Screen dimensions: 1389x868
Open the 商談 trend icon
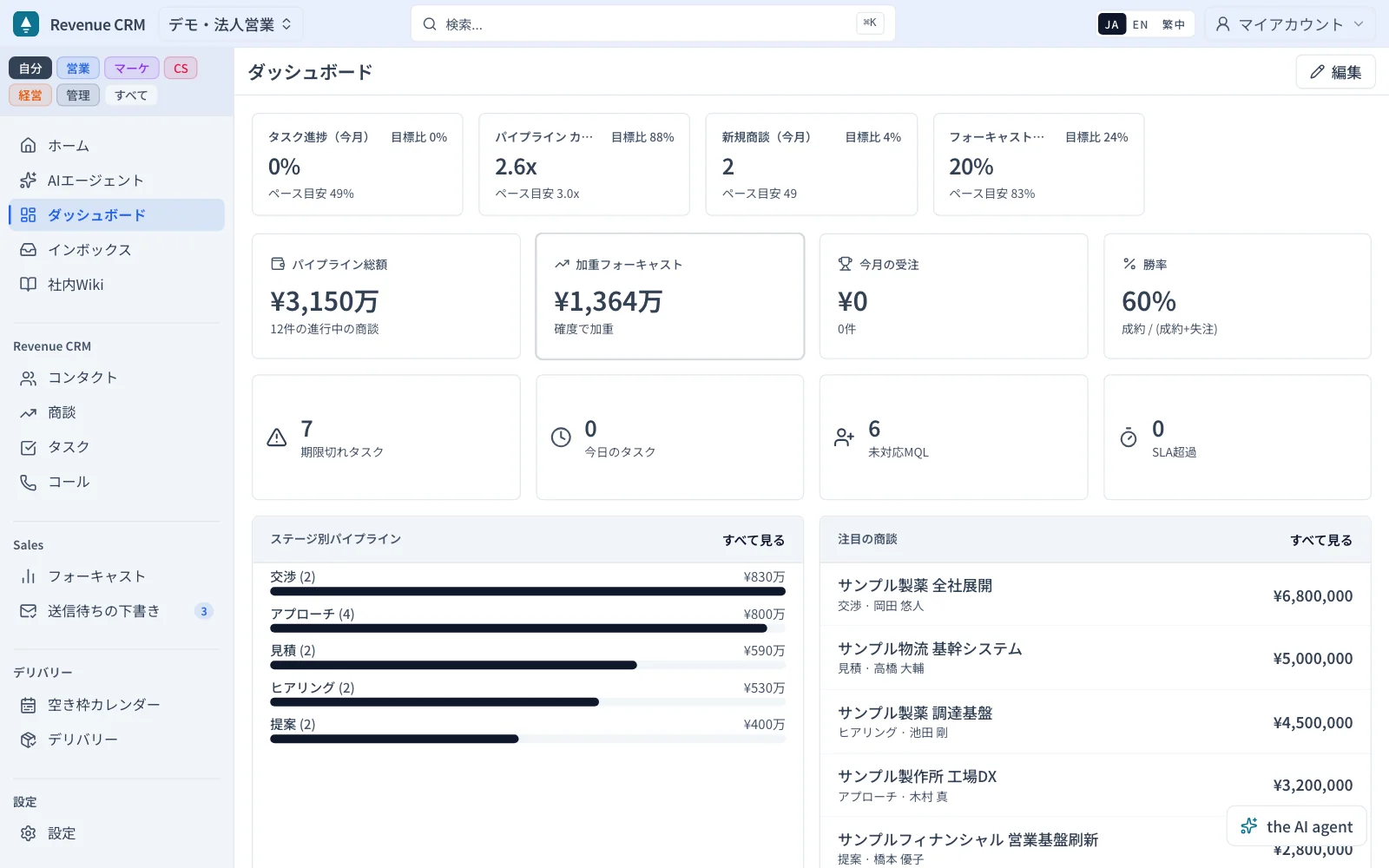[x=29, y=412]
